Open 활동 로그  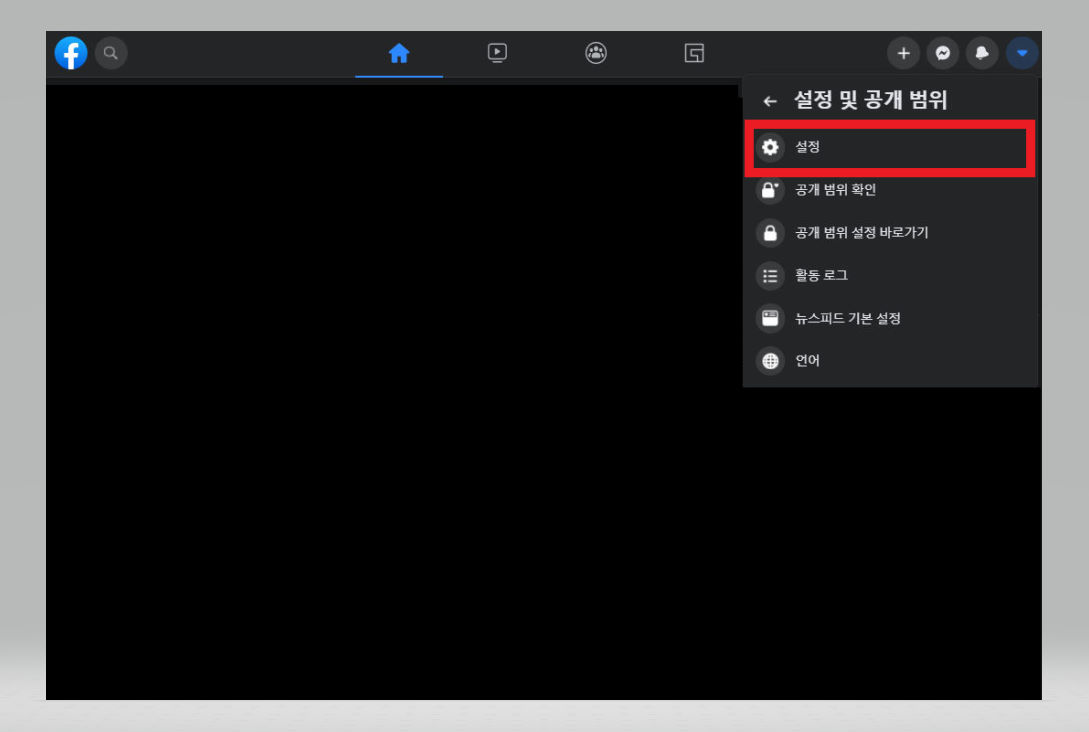[890, 276]
